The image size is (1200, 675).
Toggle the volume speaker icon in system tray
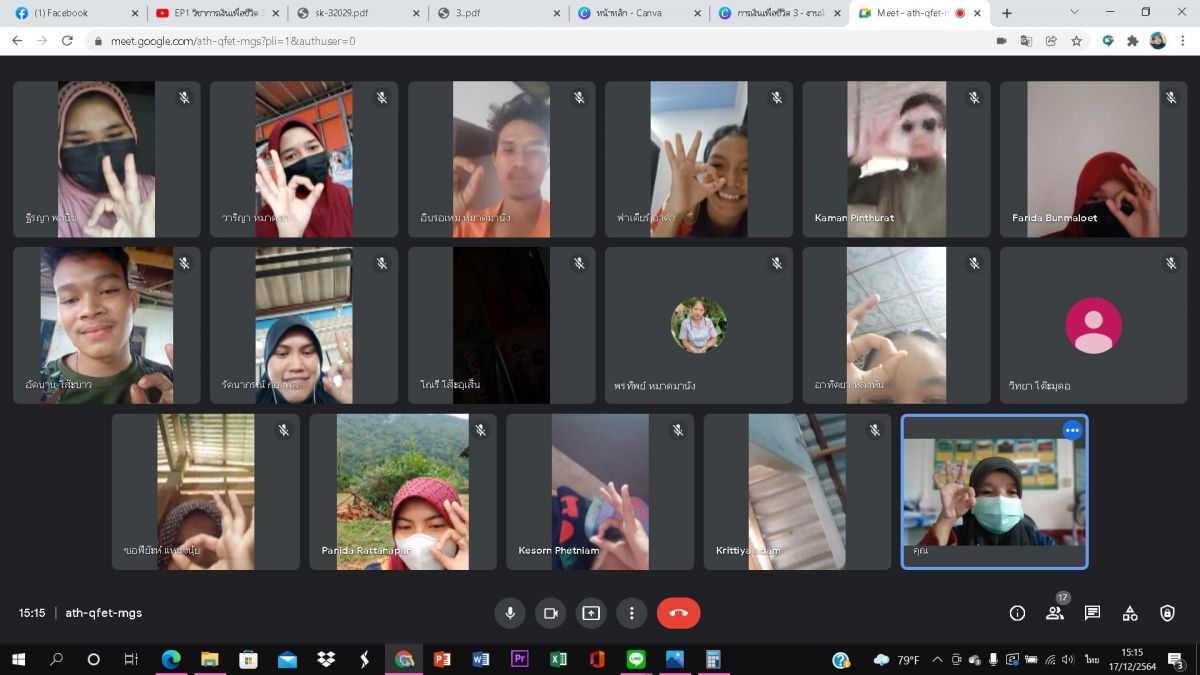point(1067,660)
